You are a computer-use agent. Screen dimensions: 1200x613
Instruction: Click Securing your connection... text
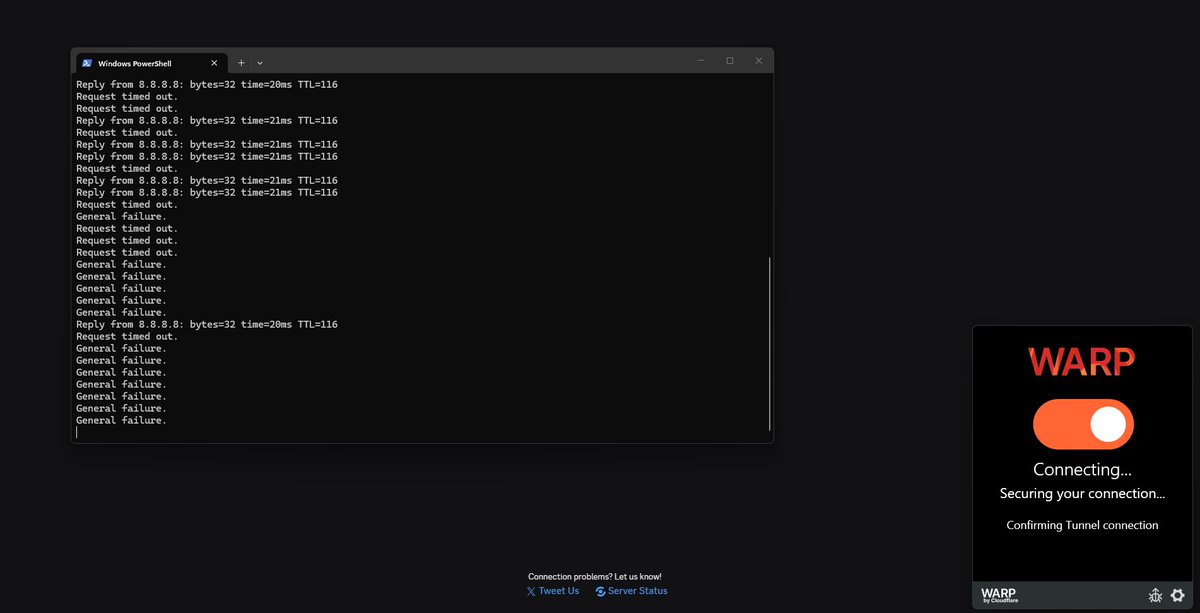[1082, 494]
